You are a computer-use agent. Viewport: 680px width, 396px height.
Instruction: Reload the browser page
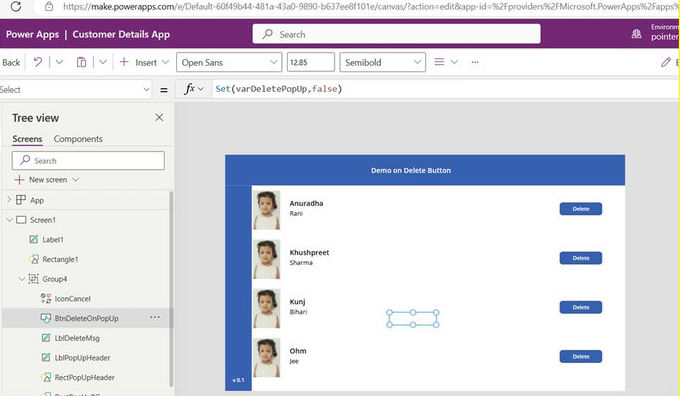(16, 7)
